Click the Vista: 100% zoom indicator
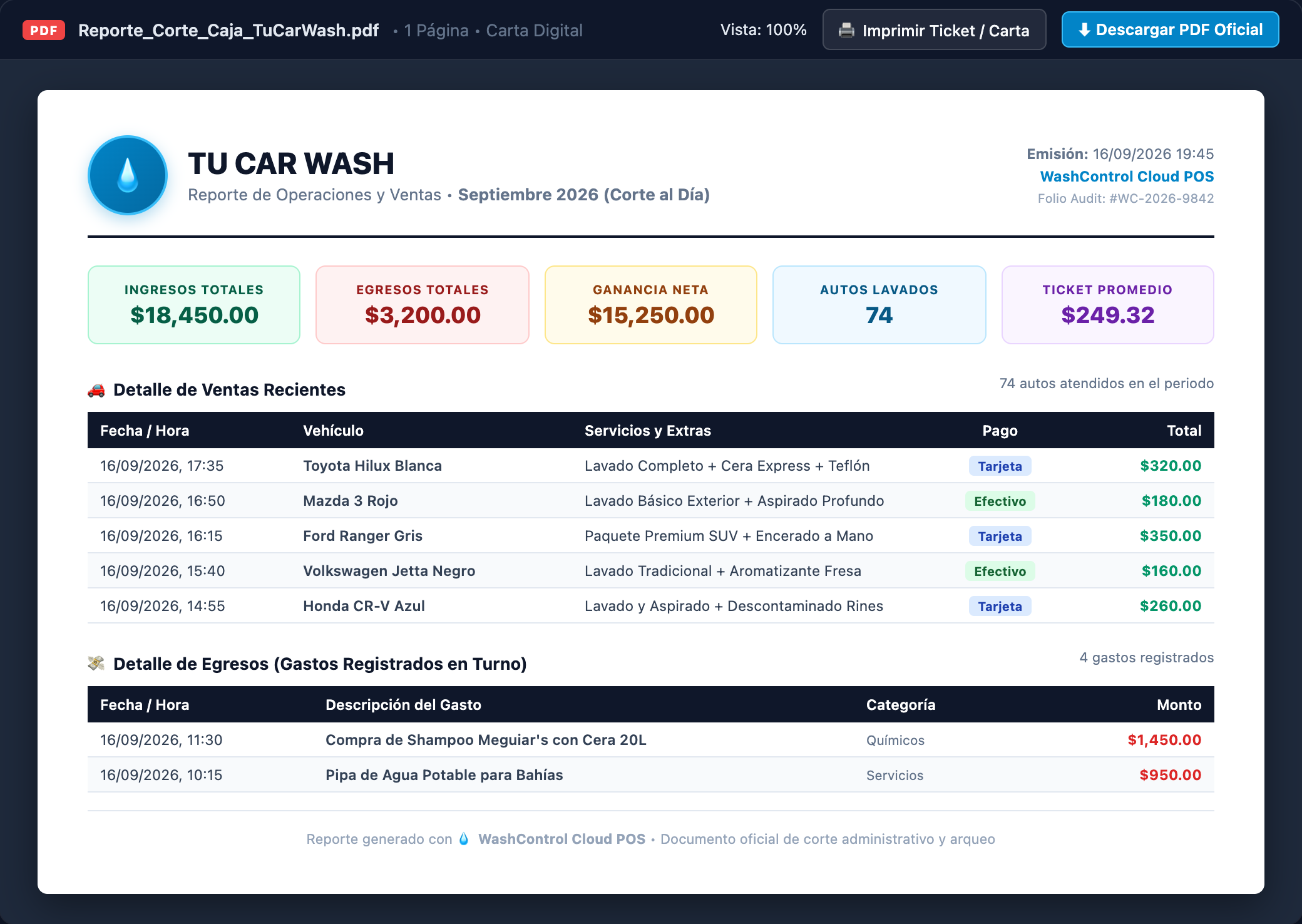Image resolution: width=1302 pixels, height=924 pixels. [x=763, y=29]
